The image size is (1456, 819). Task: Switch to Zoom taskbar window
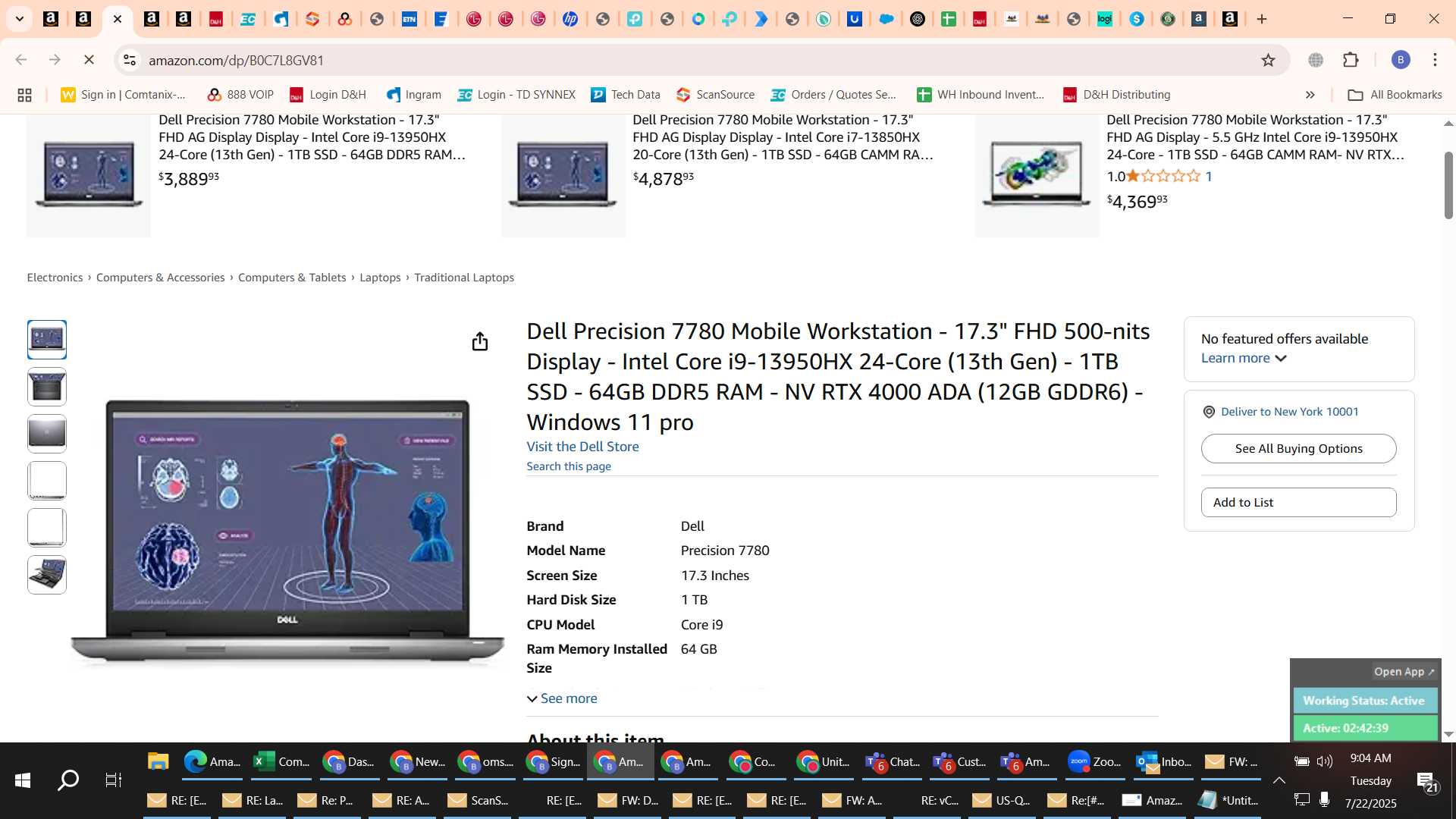(x=1094, y=762)
